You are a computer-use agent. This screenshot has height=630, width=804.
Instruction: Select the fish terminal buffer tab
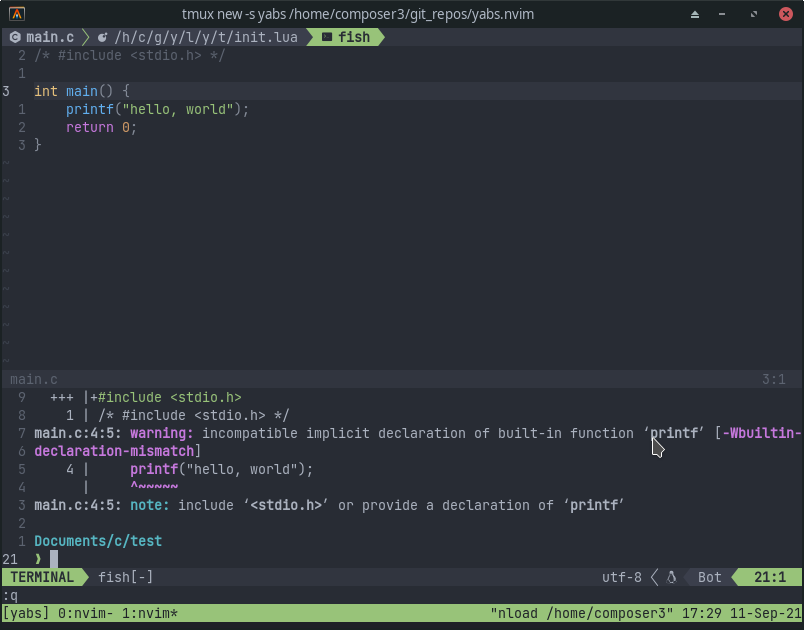(x=346, y=37)
